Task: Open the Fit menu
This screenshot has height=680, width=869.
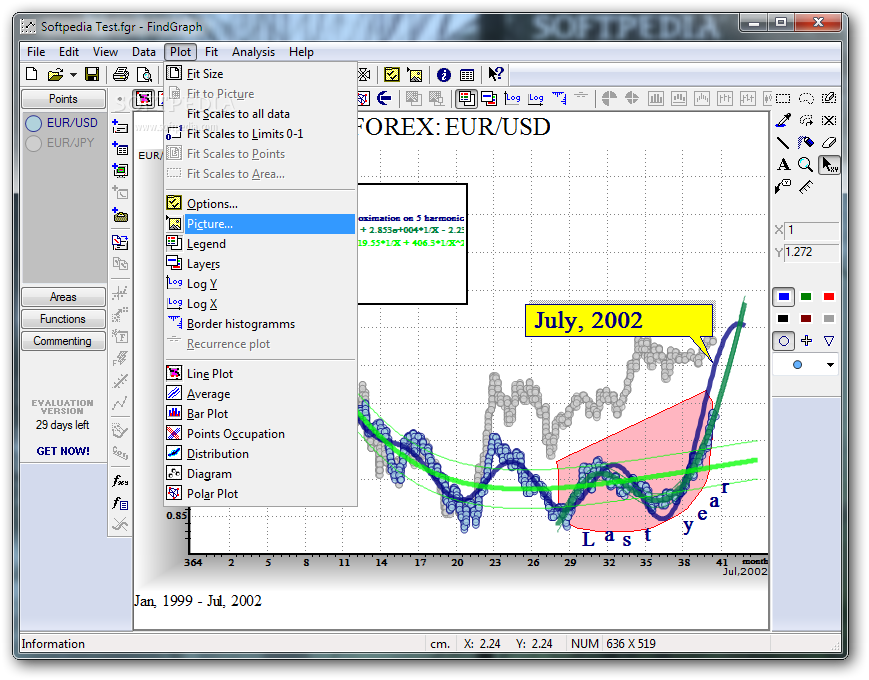Action: [211, 52]
